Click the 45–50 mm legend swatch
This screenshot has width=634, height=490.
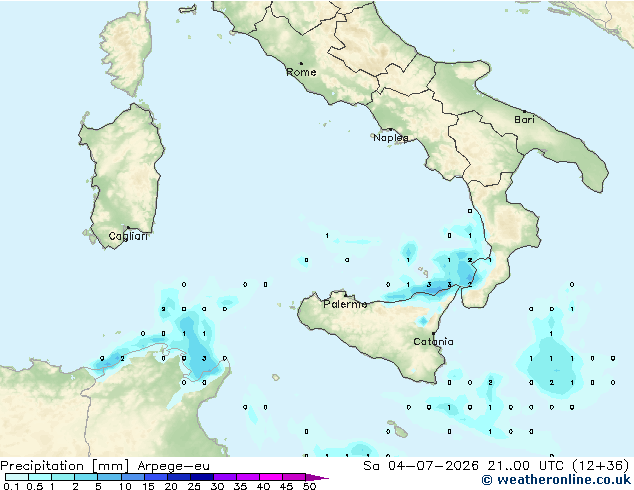(x=294, y=477)
